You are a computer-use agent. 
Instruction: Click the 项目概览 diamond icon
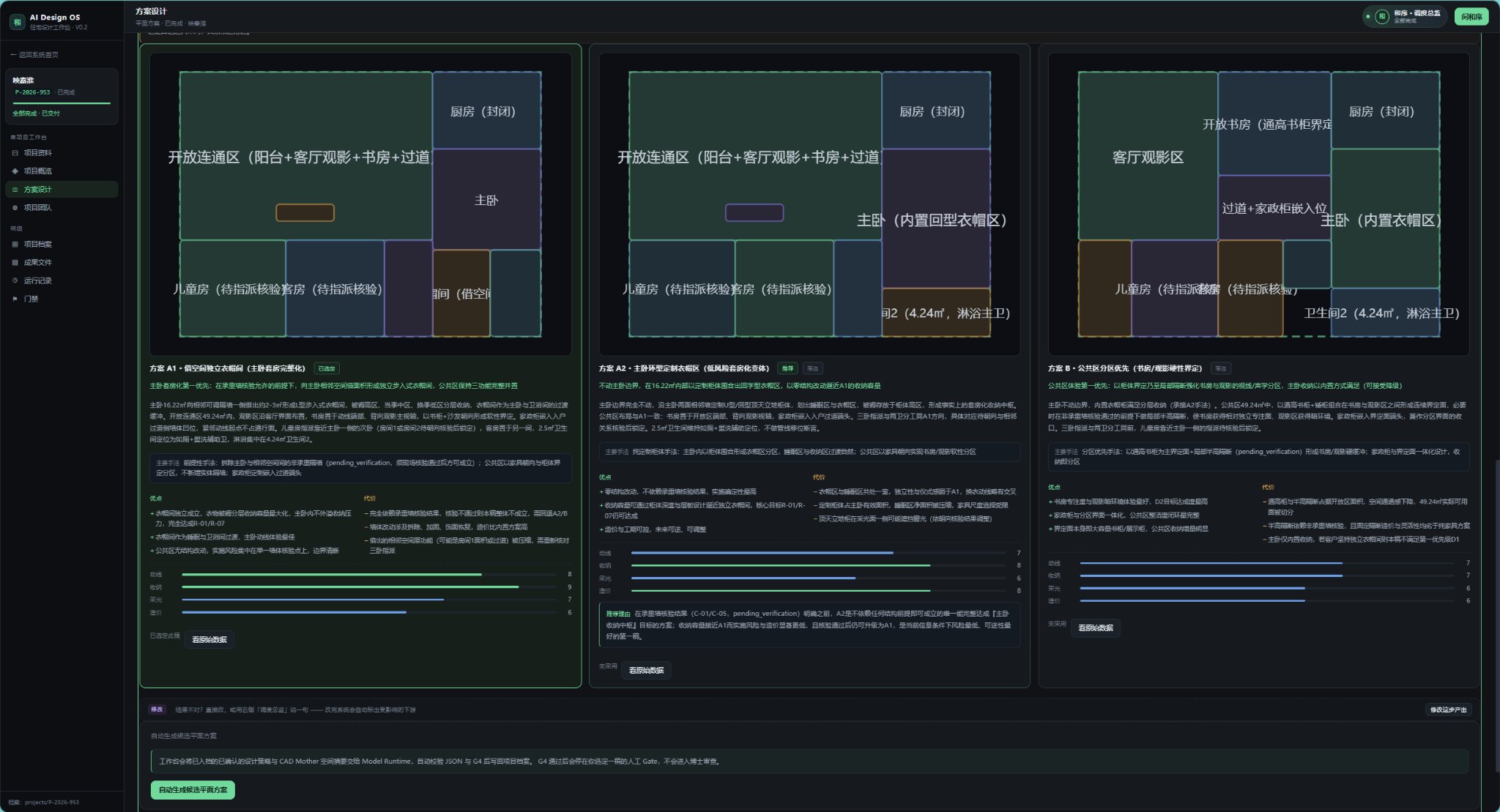coord(15,171)
